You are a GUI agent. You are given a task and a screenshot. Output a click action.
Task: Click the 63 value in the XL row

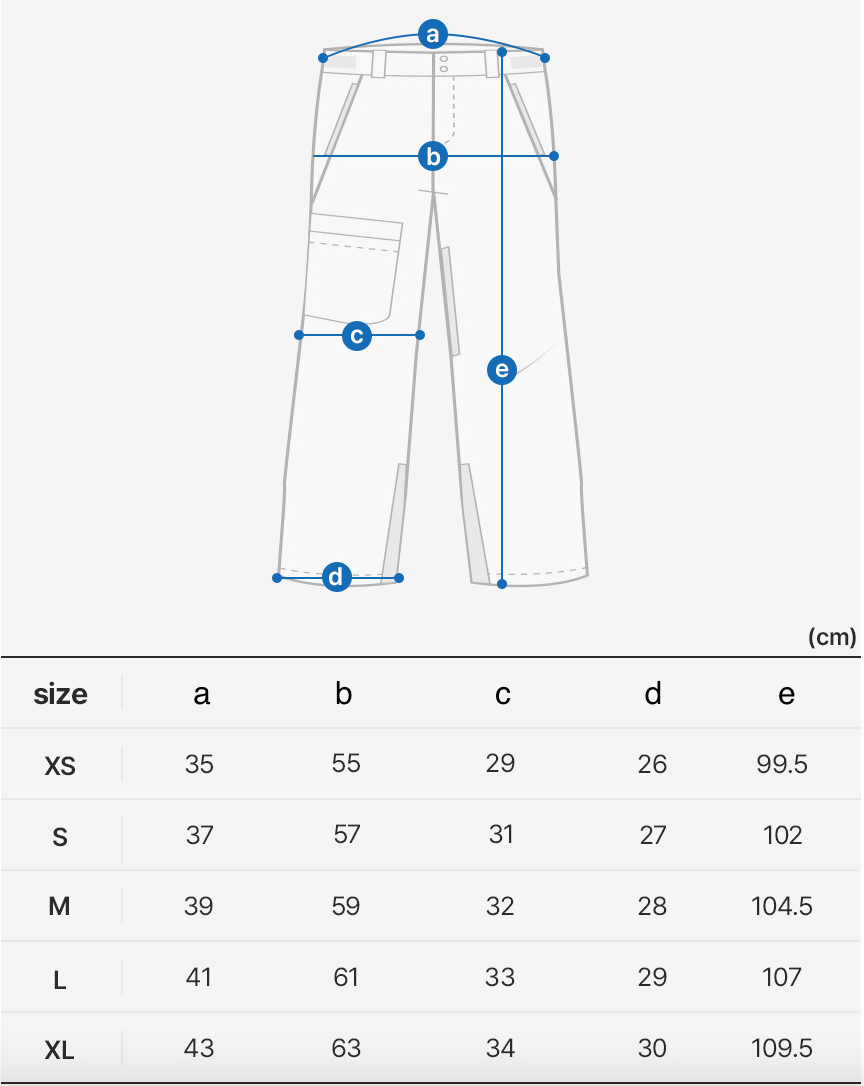(x=346, y=1048)
